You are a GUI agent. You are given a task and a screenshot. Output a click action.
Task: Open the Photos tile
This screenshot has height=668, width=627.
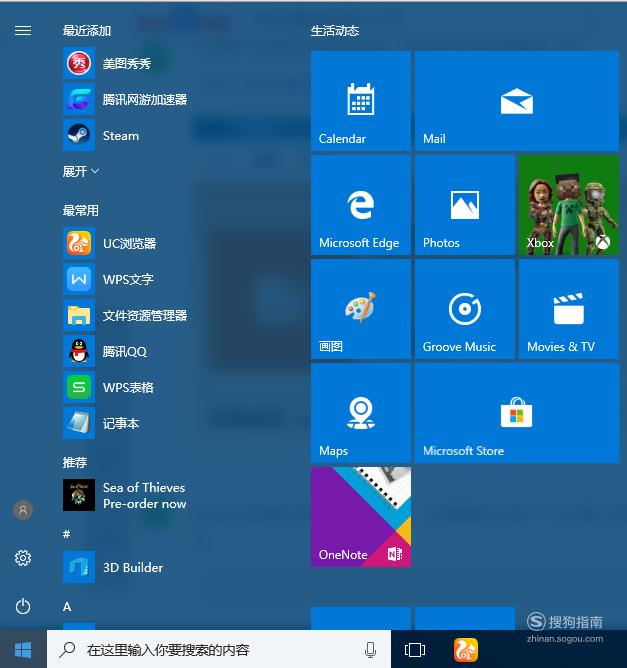coord(465,205)
